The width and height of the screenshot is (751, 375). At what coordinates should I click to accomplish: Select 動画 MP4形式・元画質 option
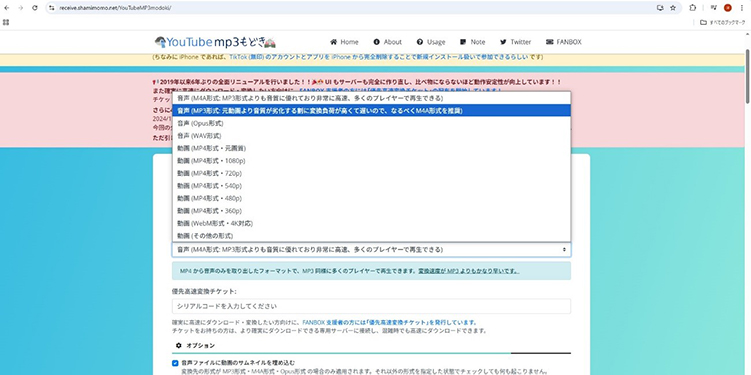click(372, 148)
